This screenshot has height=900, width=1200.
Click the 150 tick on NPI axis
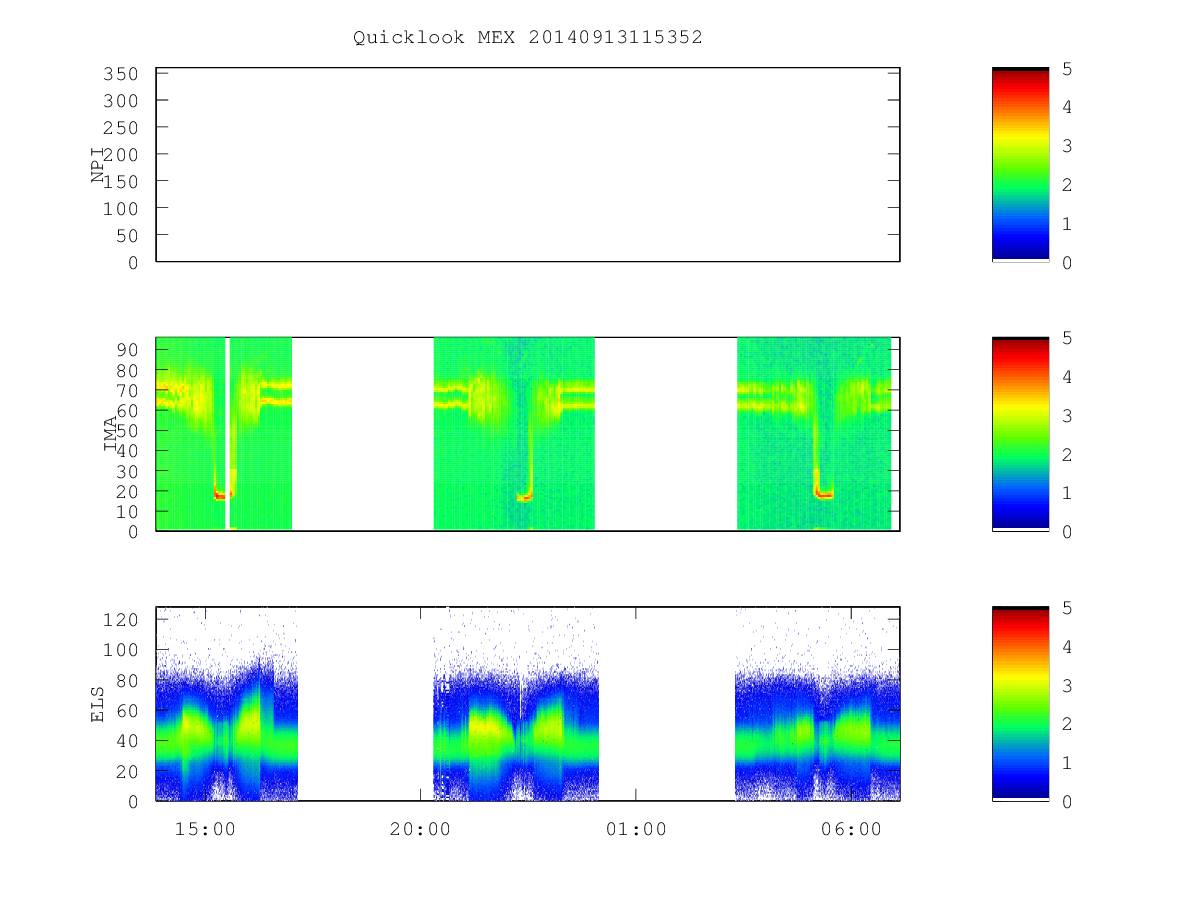coord(121,182)
